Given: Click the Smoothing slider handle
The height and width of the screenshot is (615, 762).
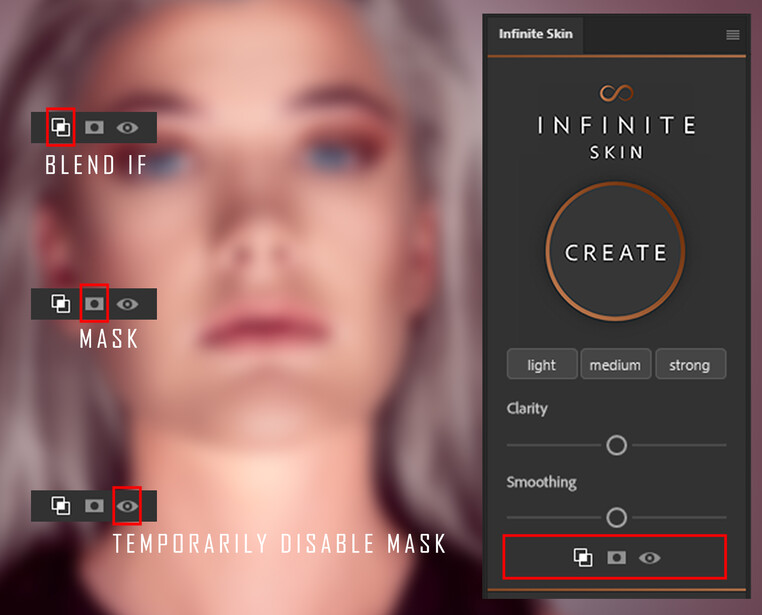Looking at the screenshot, I should [x=617, y=517].
